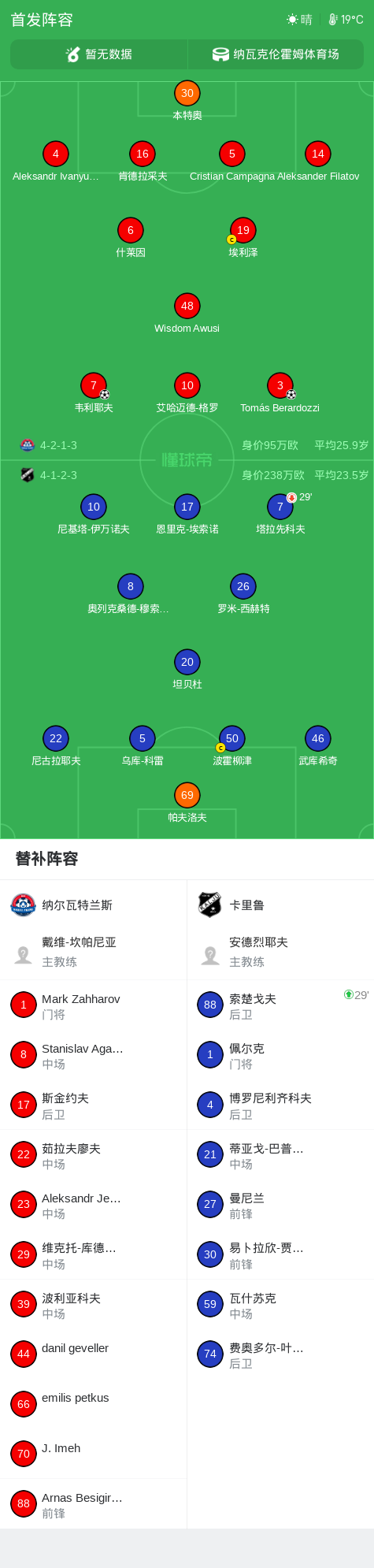Open substitute 索楚戈夫 row
374x1568 pixels.
pyautogui.click(x=280, y=1005)
